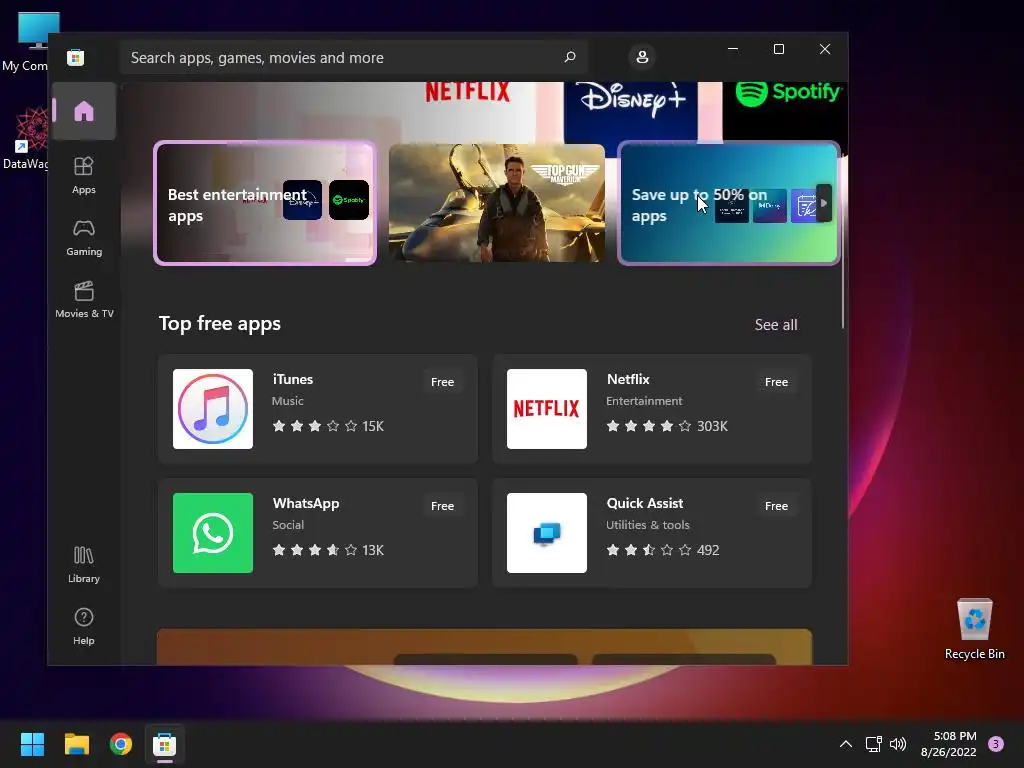Image resolution: width=1024 pixels, height=768 pixels.
Task: Click the Netflix title text
Action: tap(628, 379)
